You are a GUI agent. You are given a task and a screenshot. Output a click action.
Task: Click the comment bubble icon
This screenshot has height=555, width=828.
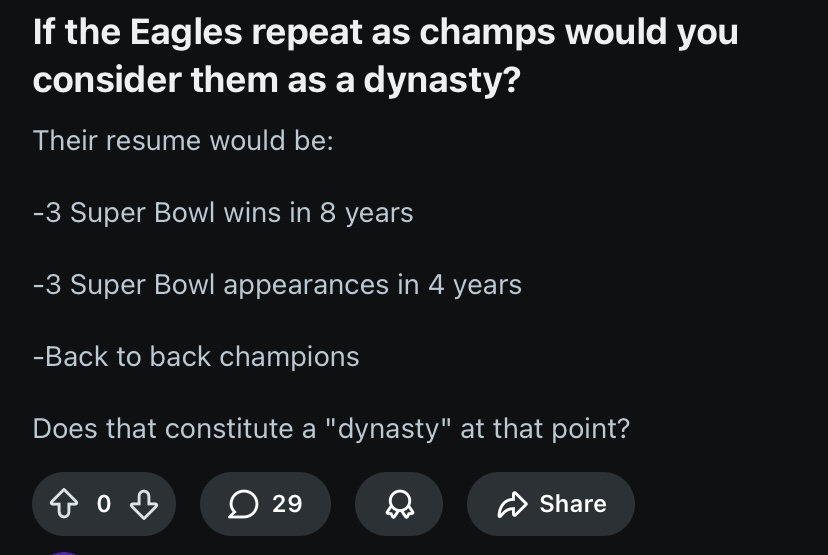pos(242,504)
